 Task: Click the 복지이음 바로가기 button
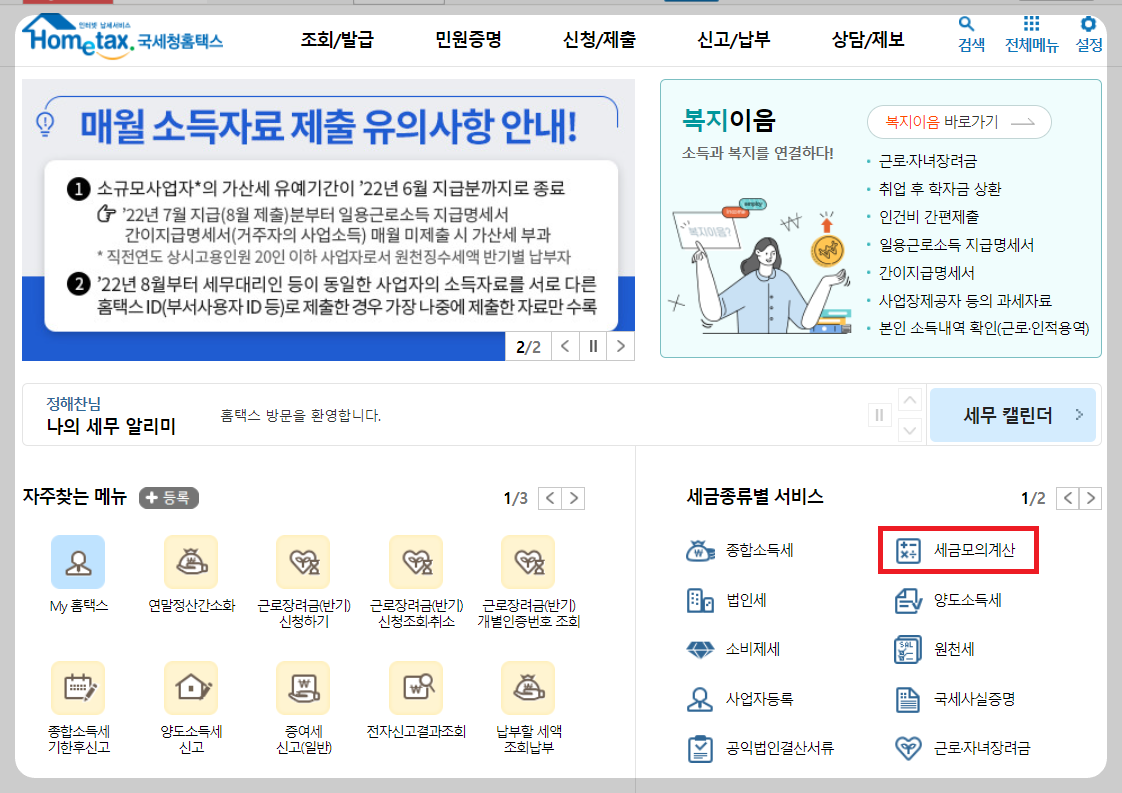tap(956, 121)
